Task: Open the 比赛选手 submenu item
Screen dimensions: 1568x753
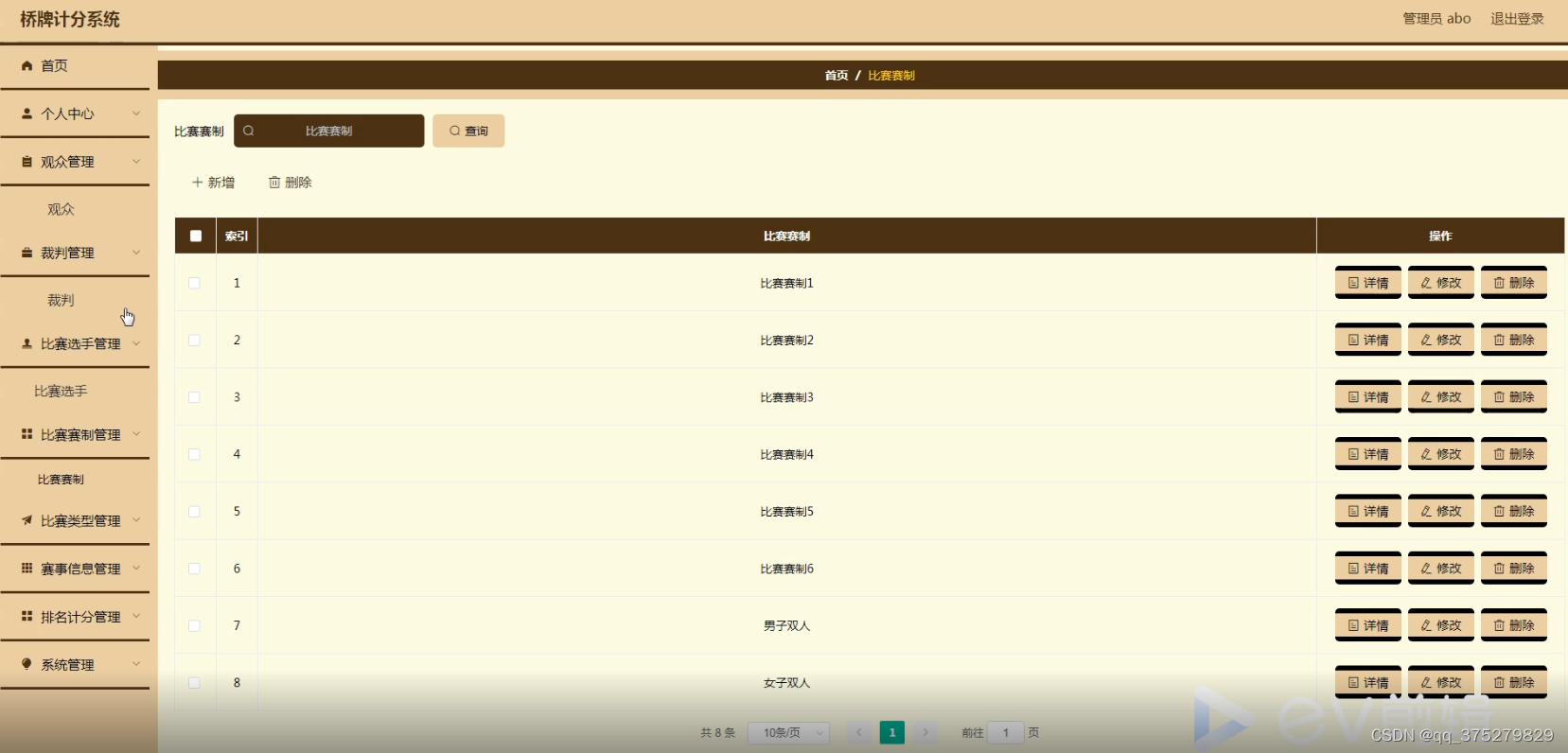Action: coord(61,391)
